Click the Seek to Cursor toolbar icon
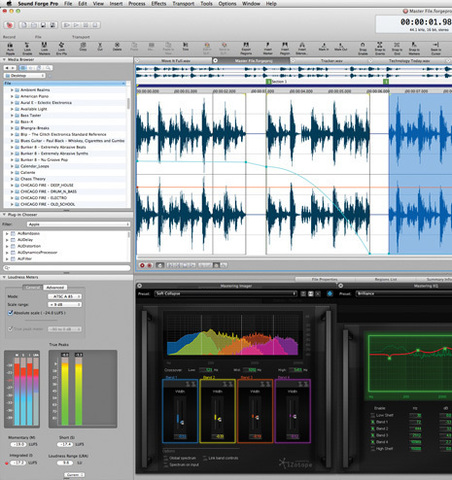This screenshot has width=452, height=480. click(436, 48)
